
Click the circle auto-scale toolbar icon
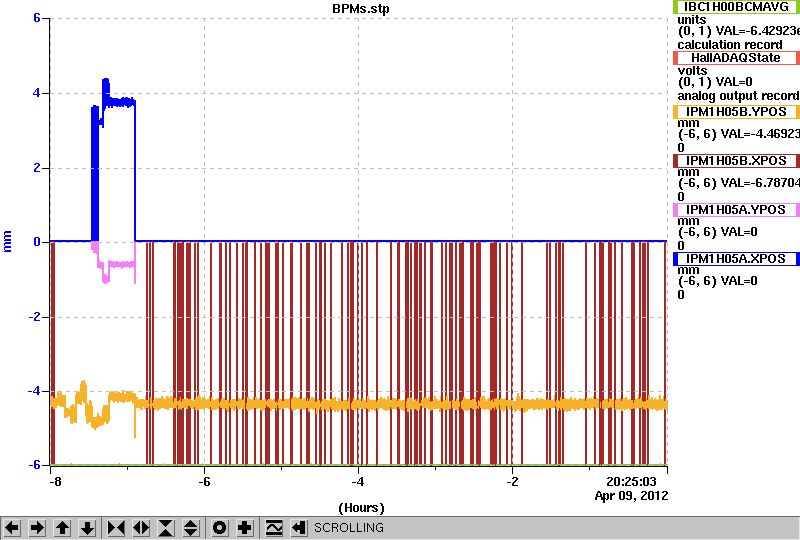[219, 528]
